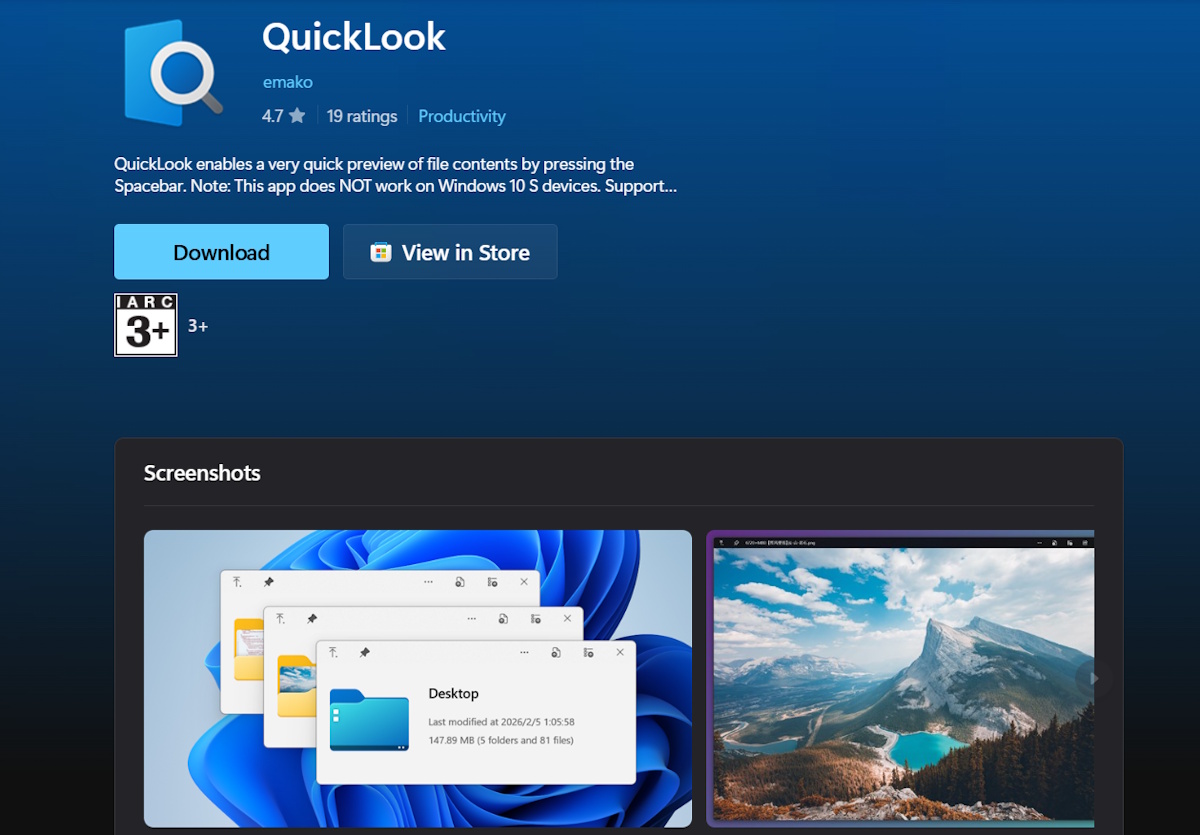This screenshot has width=1200, height=835.
Task: Click the 3+ age label text
Action: pyautogui.click(x=198, y=326)
